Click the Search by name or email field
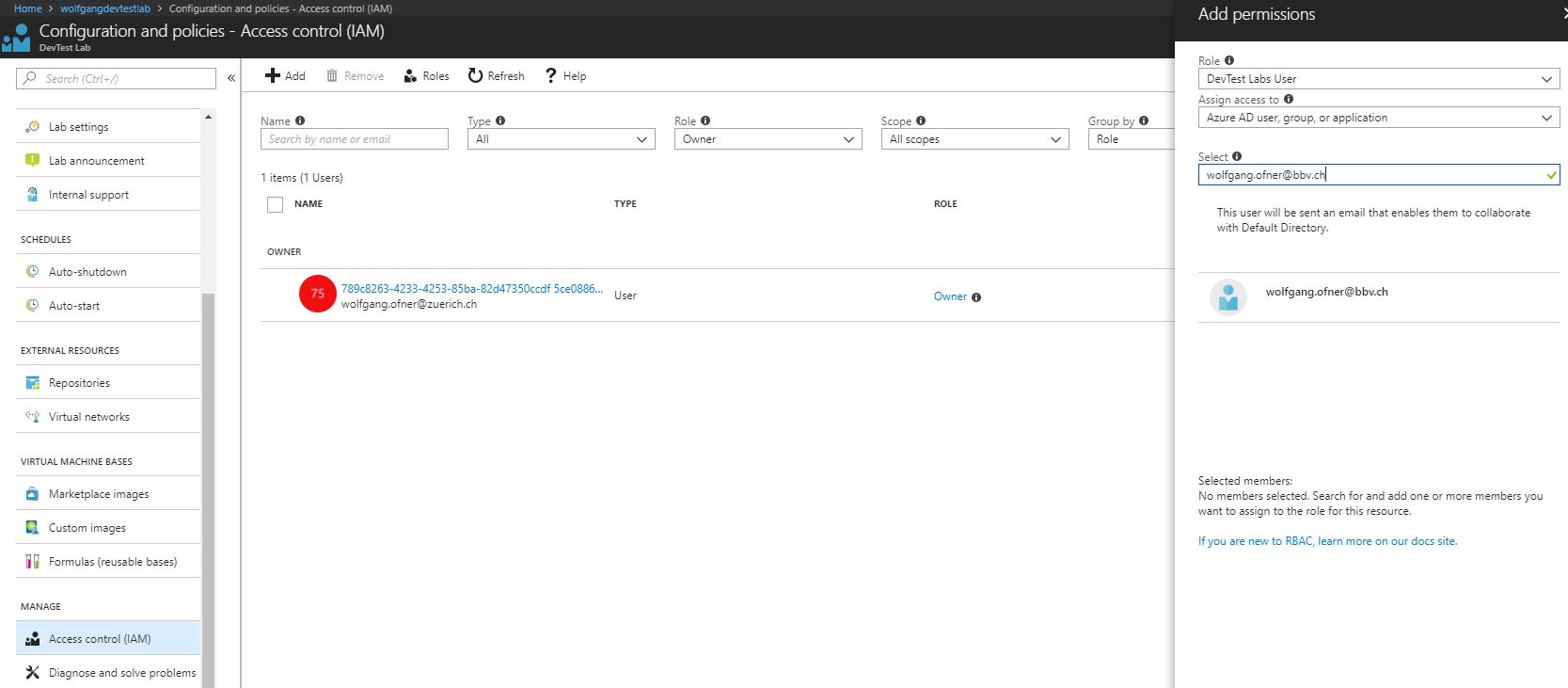 [x=355, y=139]
